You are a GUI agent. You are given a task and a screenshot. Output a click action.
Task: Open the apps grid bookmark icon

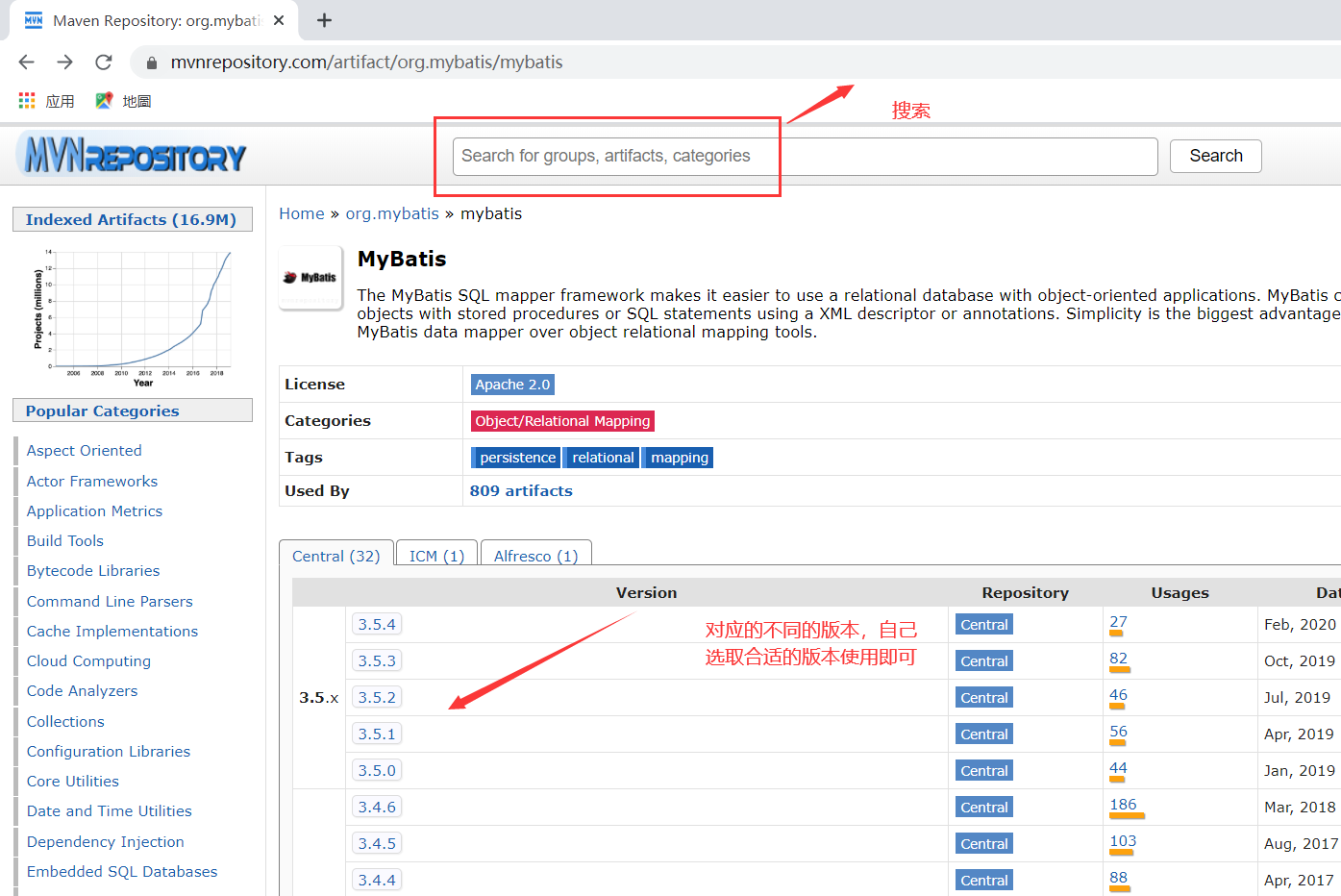27,101
